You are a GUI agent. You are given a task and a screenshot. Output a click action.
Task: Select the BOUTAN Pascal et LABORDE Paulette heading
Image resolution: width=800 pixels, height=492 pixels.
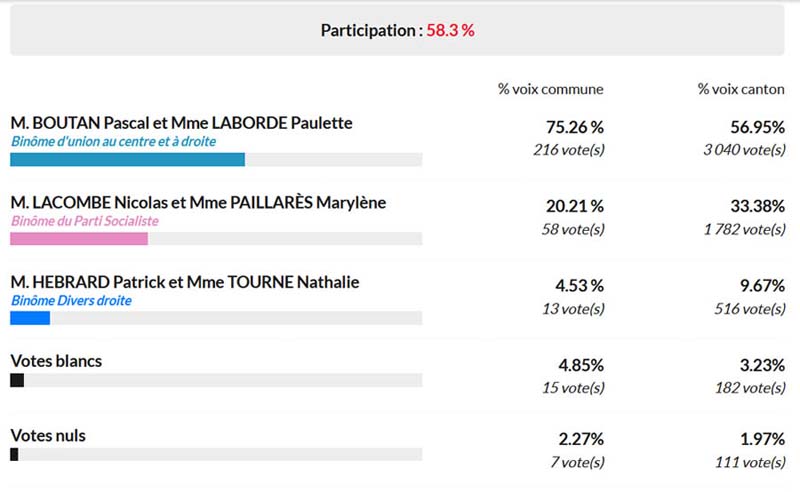click(x=181, y=123)
